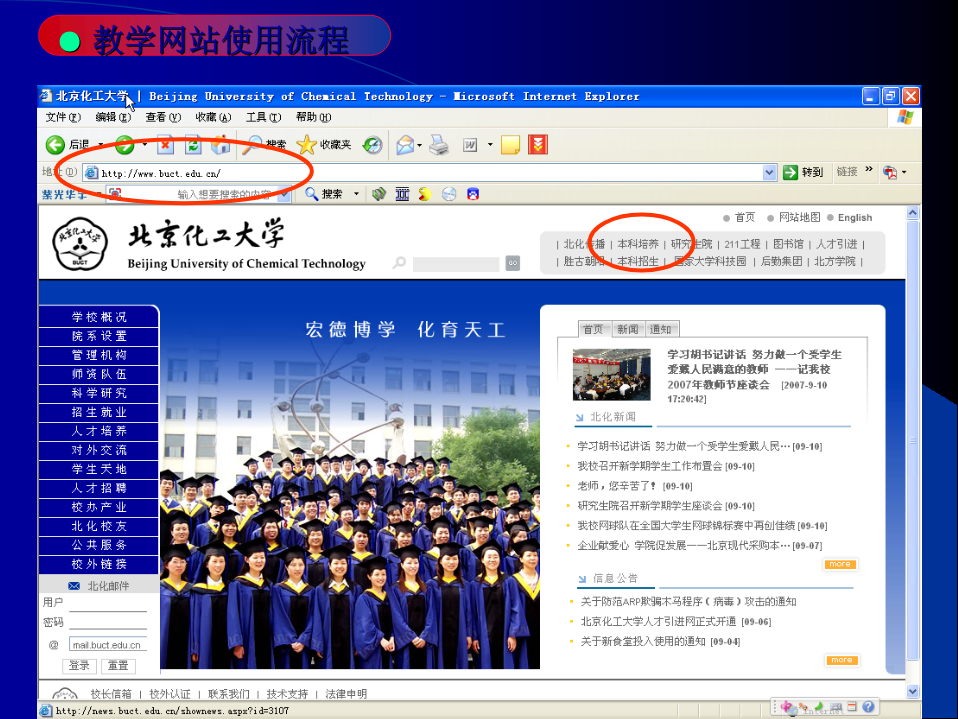This screenshot has height=719, width=958.
Task: Click the 登录 login button
Action: [79, 666]
